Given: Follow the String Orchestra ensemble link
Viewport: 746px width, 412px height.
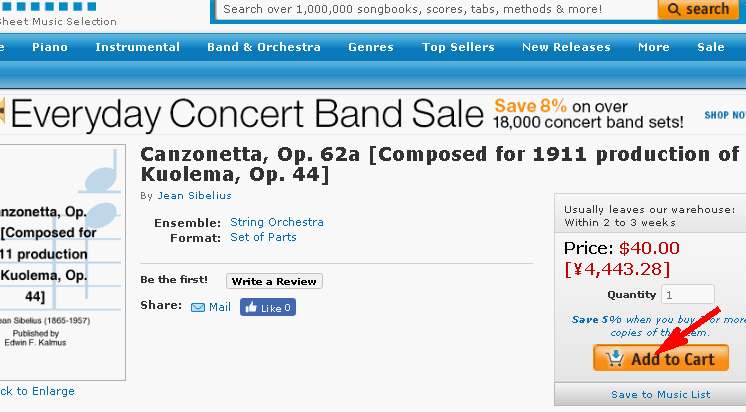Looking at the screenshot, I should pyautogui.click(x=277, y=222).
